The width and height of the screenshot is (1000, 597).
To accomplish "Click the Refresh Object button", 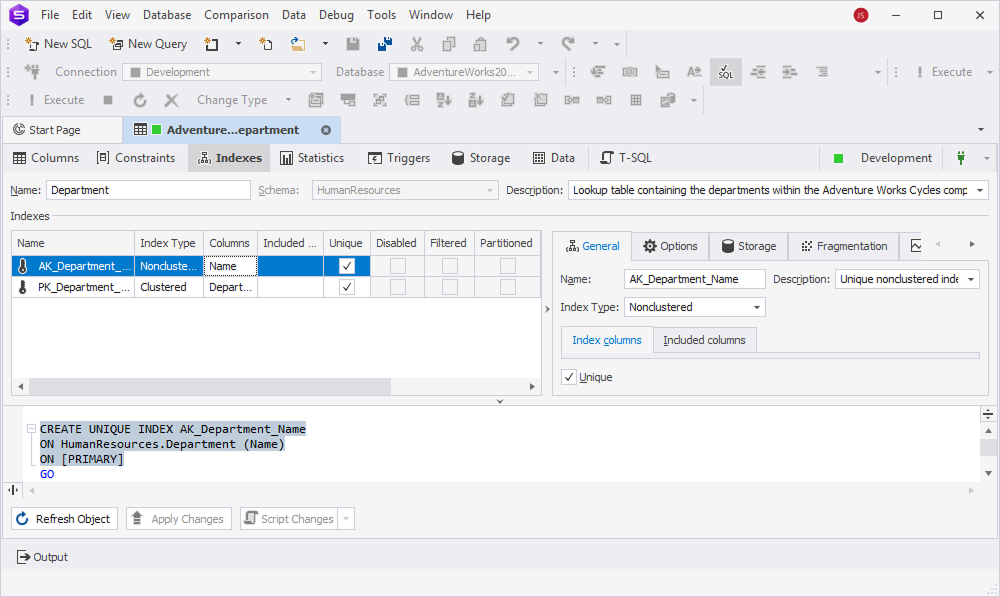I will [64, 519].
